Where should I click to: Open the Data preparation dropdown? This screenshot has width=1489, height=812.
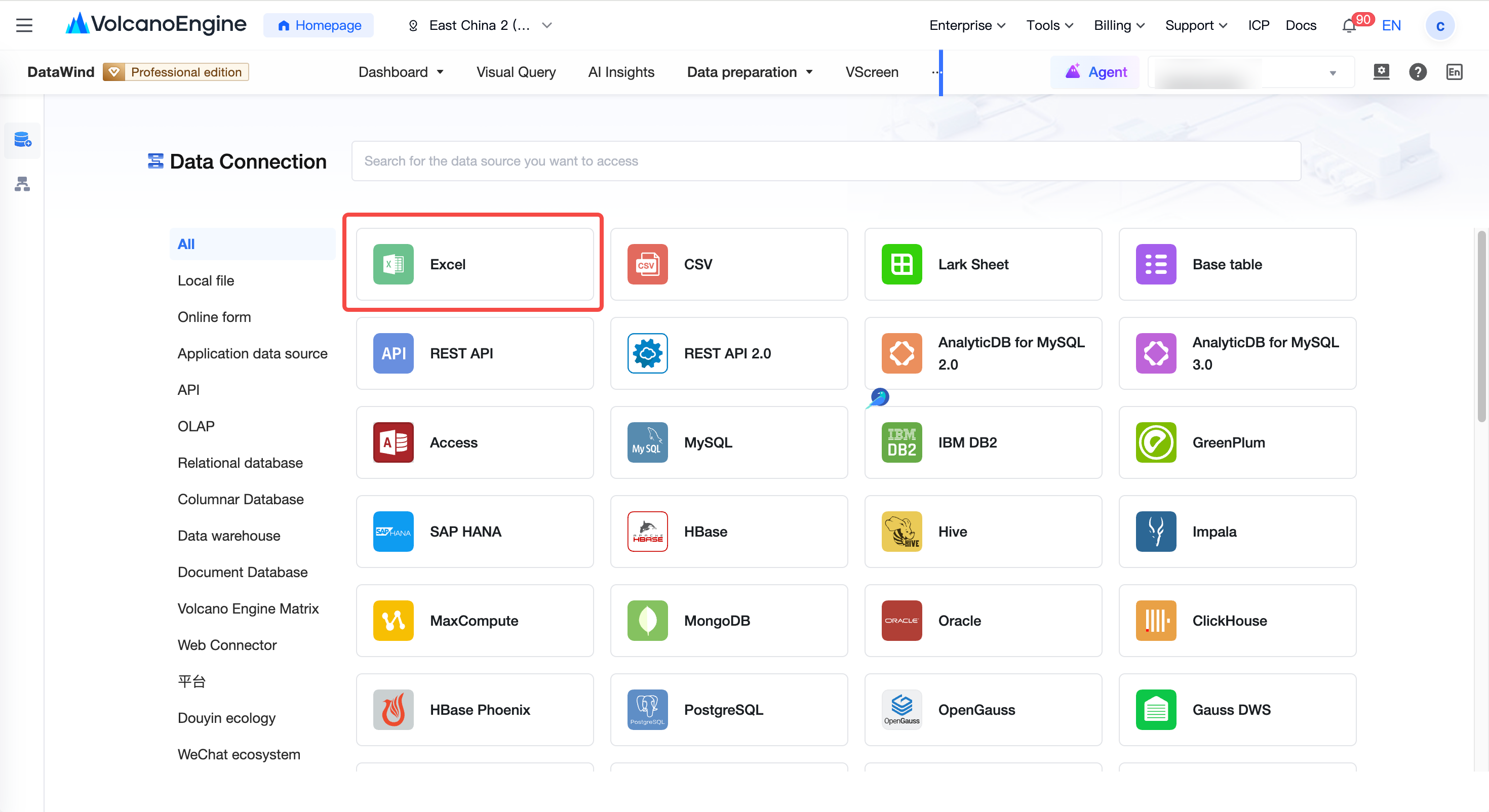coord(749,72)
